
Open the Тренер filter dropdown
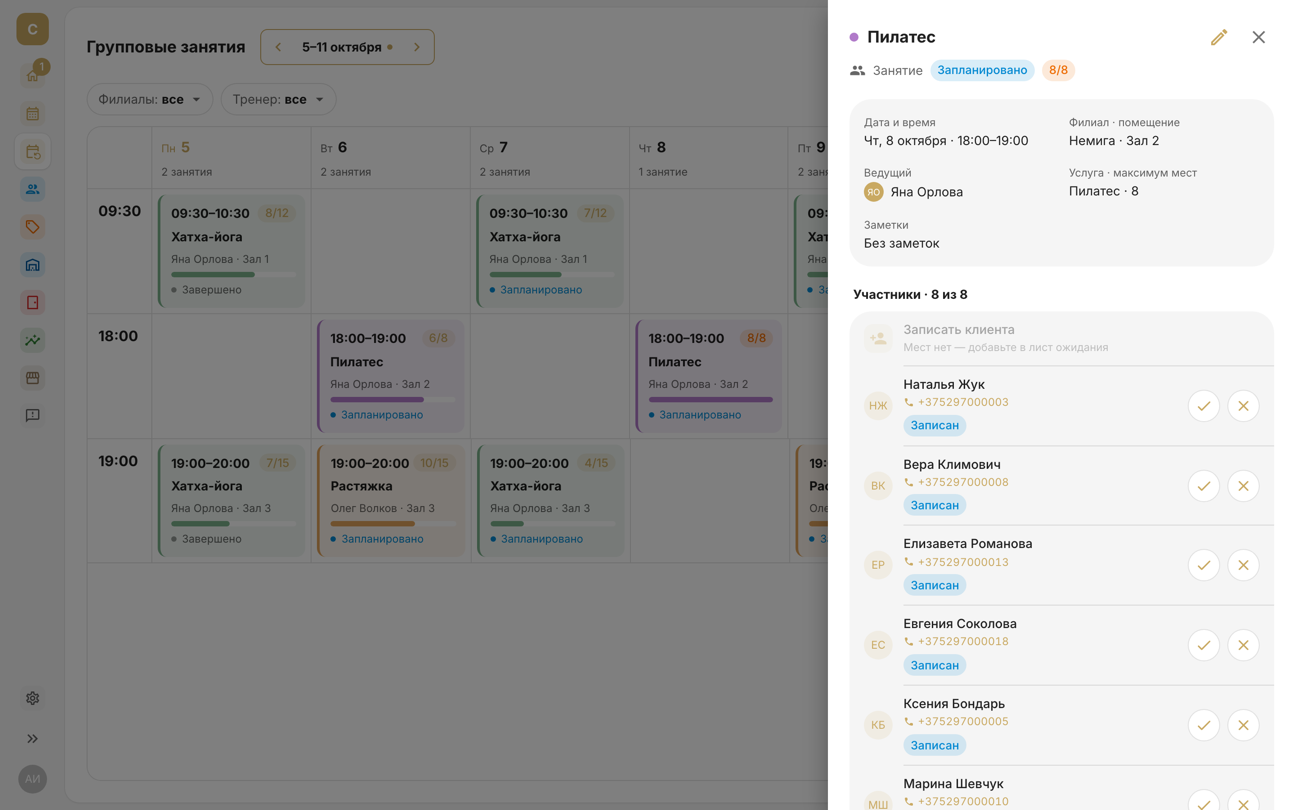pyautogui.click(x=278, y=99)
